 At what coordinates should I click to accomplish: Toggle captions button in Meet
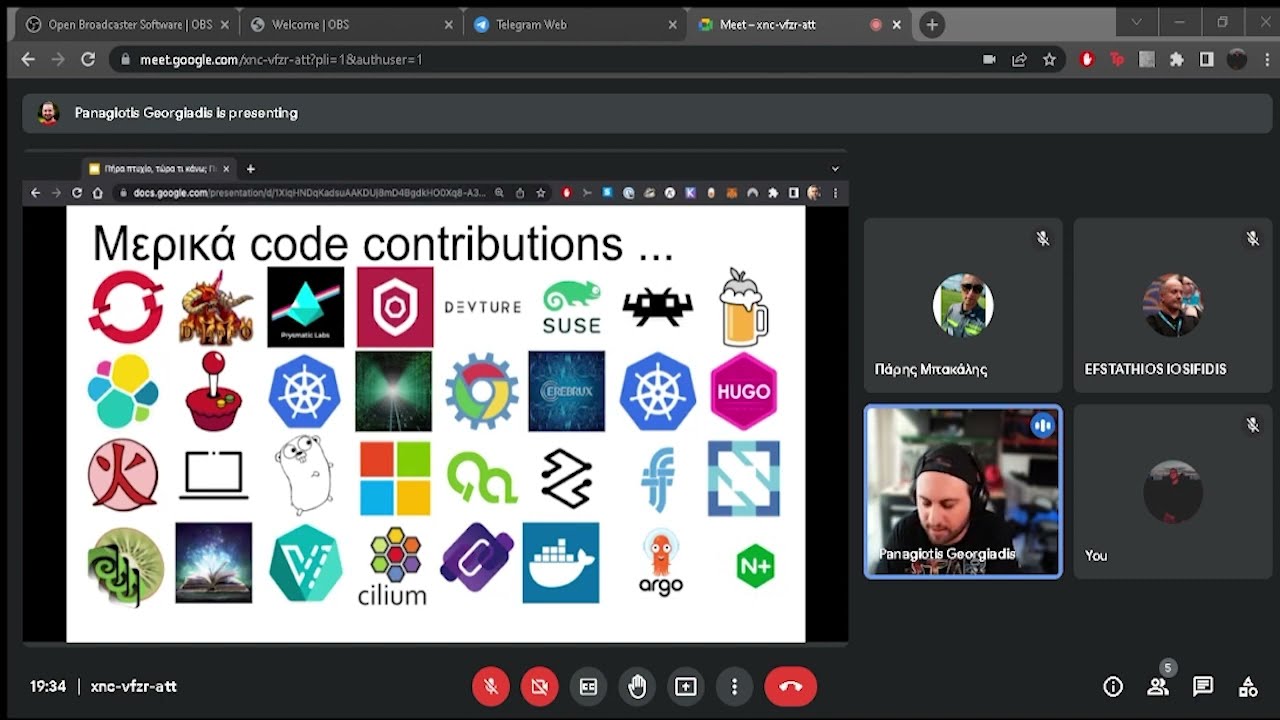pyautogui.click(x=588, y=687)
